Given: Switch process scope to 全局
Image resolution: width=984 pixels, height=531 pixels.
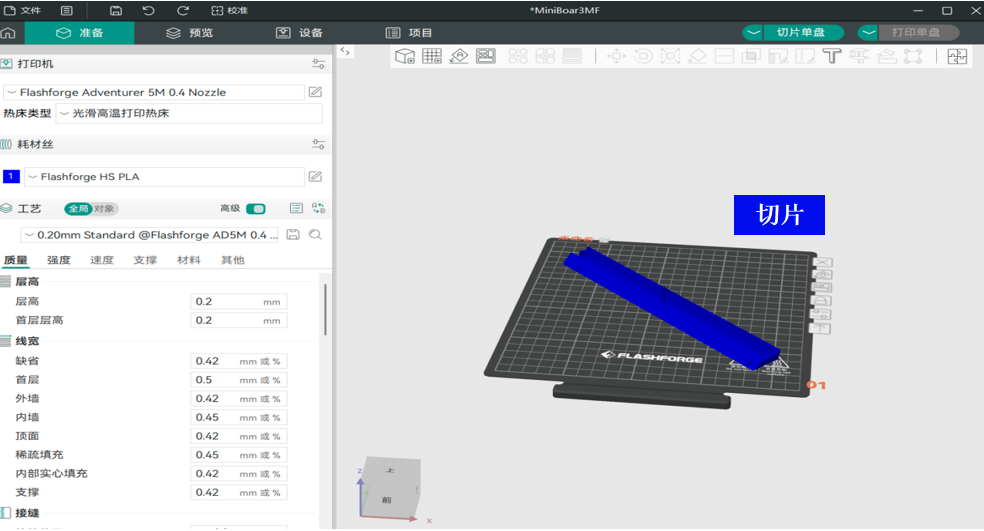Looking at the screenshot, I should 78,208.
